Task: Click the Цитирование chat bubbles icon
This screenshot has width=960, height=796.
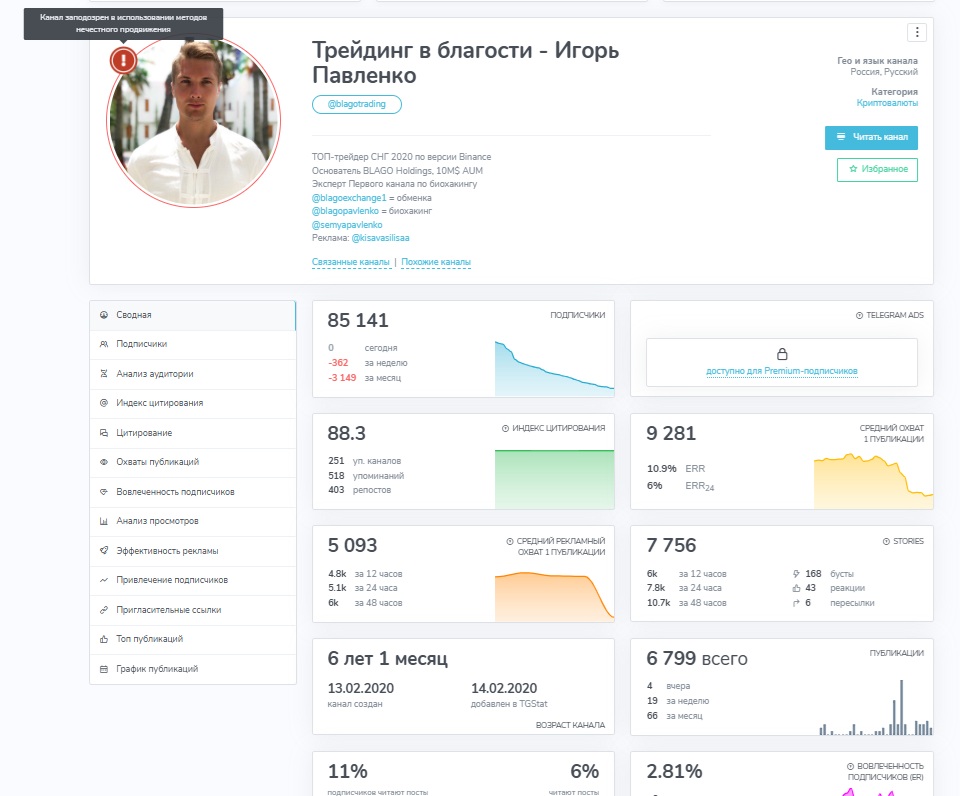Action: point(103,433)
